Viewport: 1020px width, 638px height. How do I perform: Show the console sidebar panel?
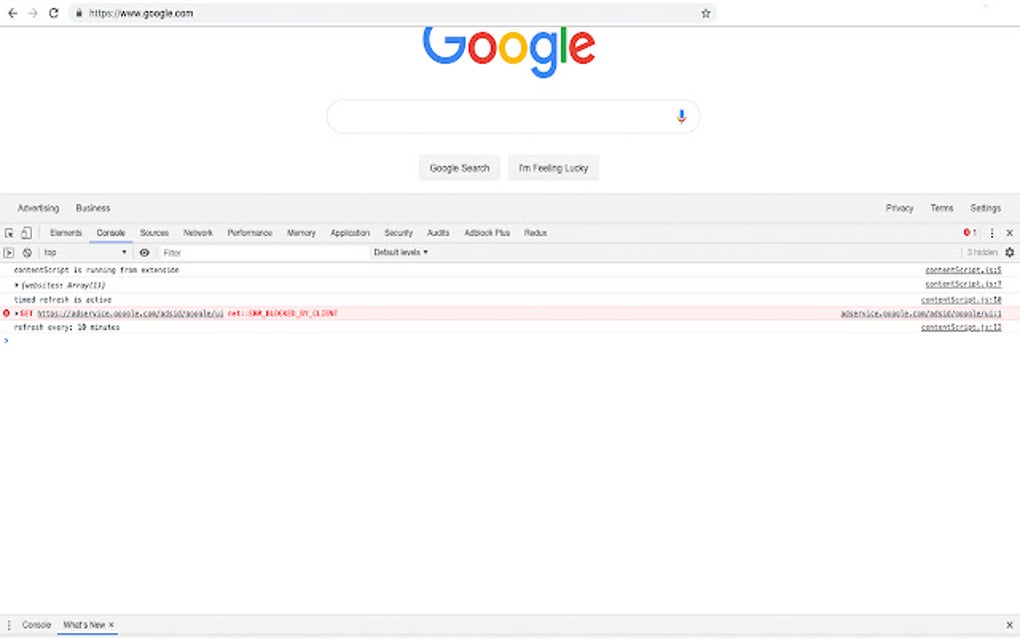[9, 252]
